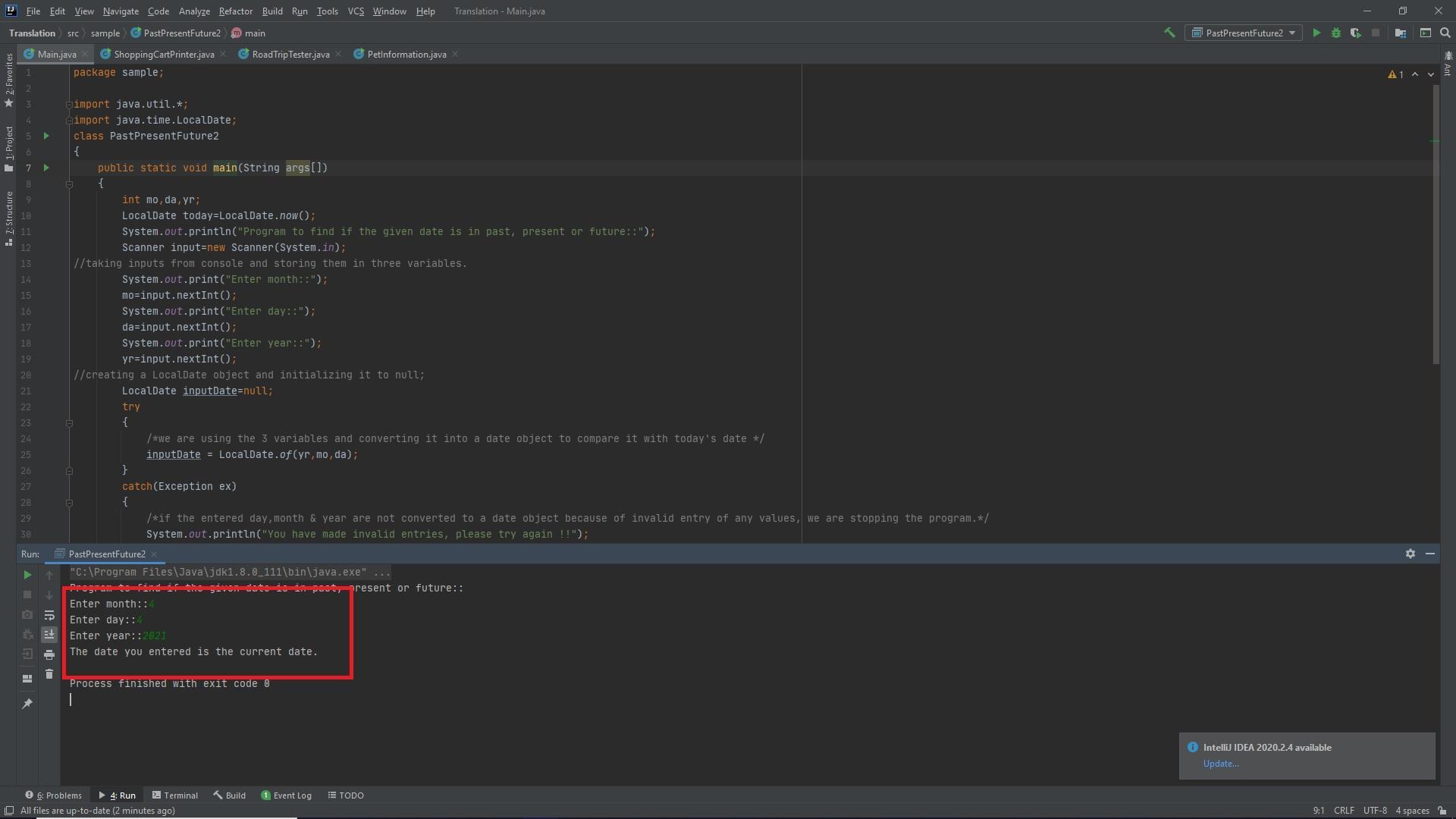Run with Coverage from top toolbar
The height and width of the screenshot is (819, 1456).
pos(1355,33)
